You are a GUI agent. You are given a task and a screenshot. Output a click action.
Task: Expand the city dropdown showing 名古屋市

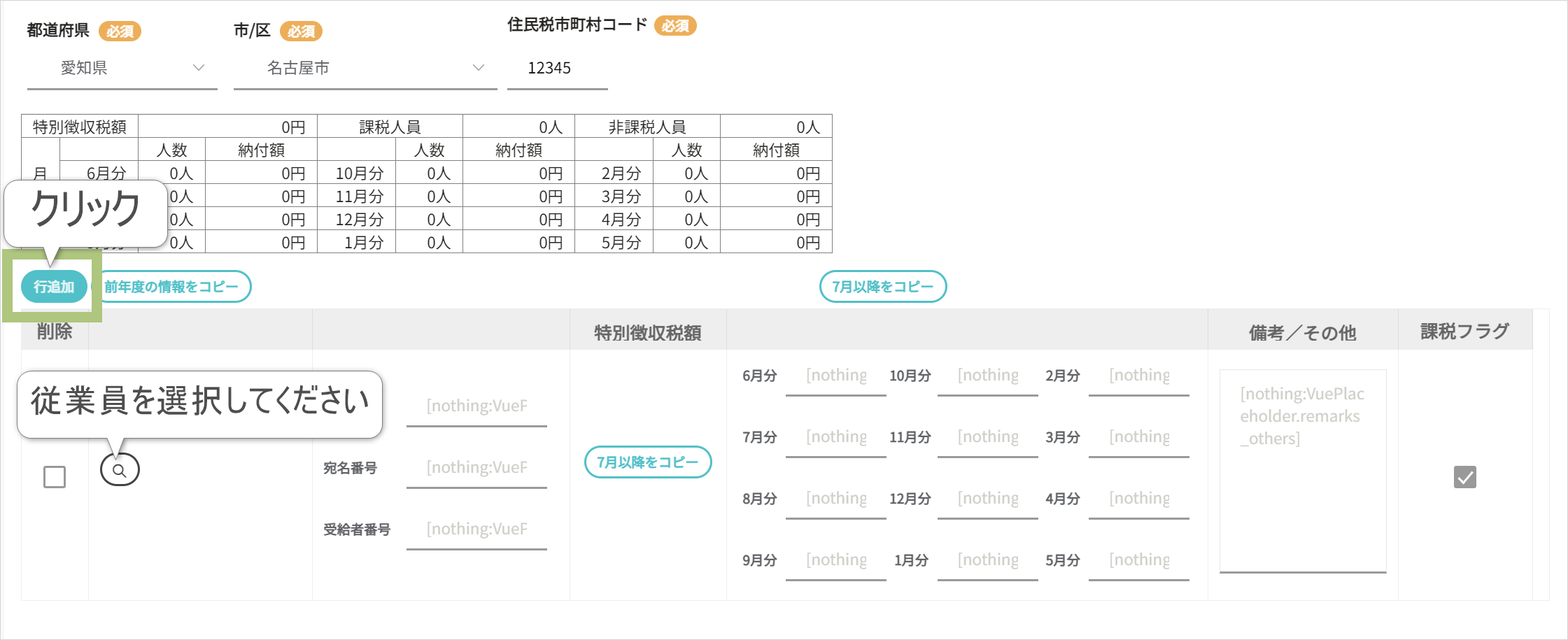[365, 68]
